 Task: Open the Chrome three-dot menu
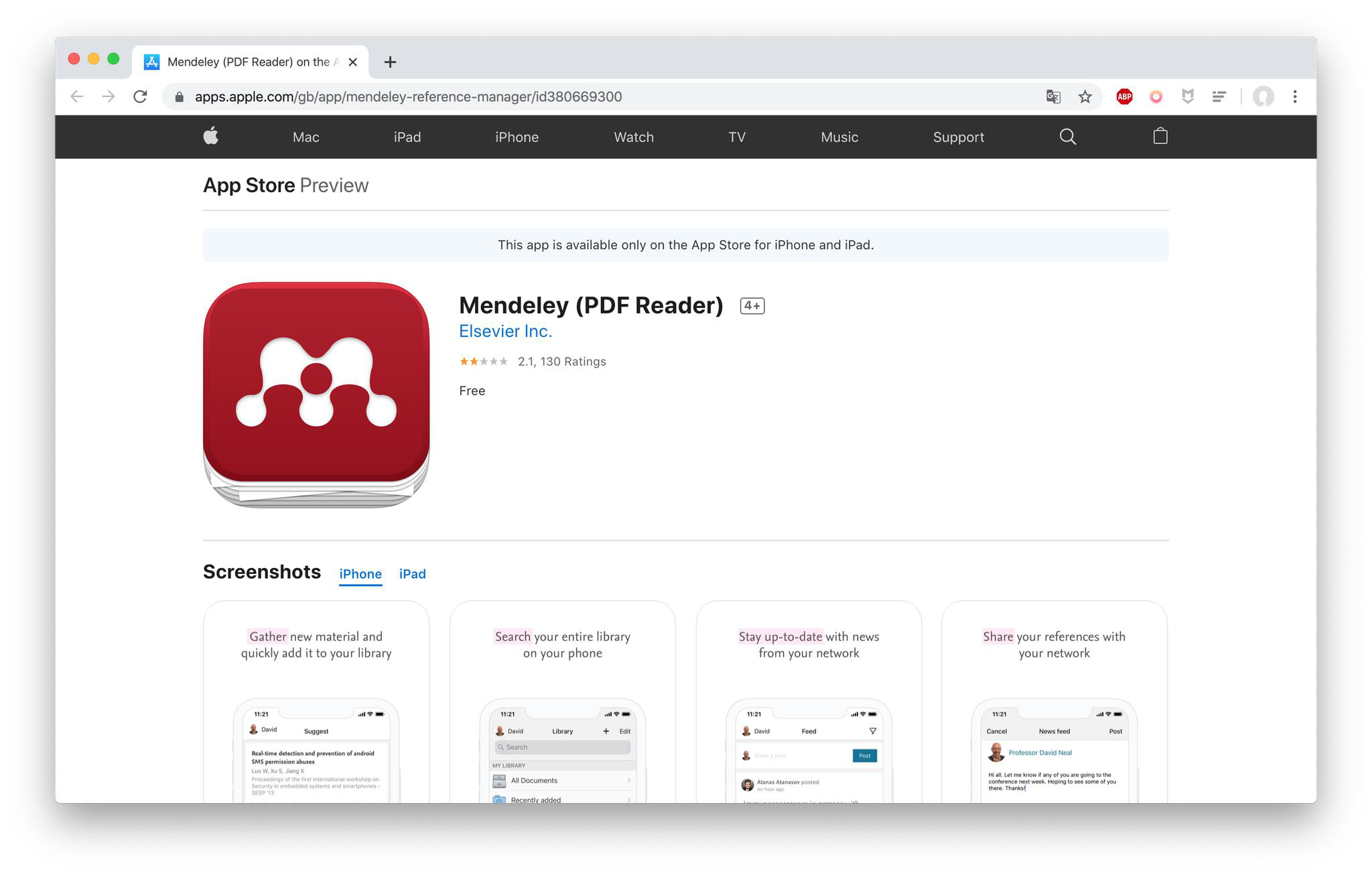pyautogui.click(x=1295, y=96)
